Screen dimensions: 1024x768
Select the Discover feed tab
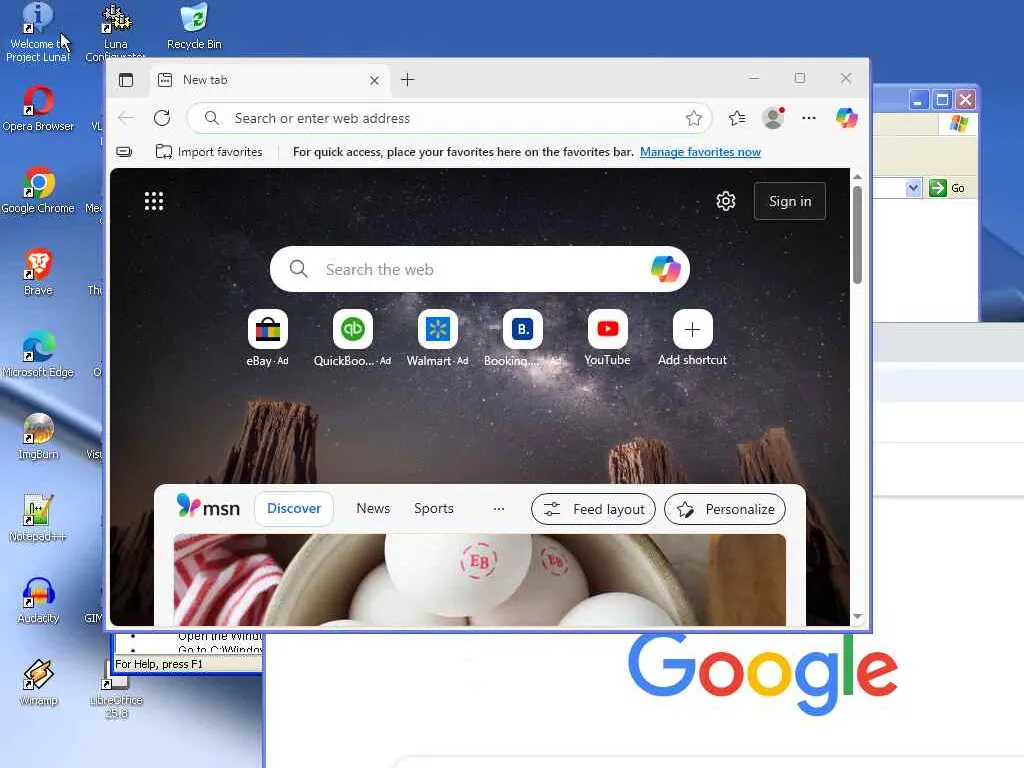click(x=294, y=509)
